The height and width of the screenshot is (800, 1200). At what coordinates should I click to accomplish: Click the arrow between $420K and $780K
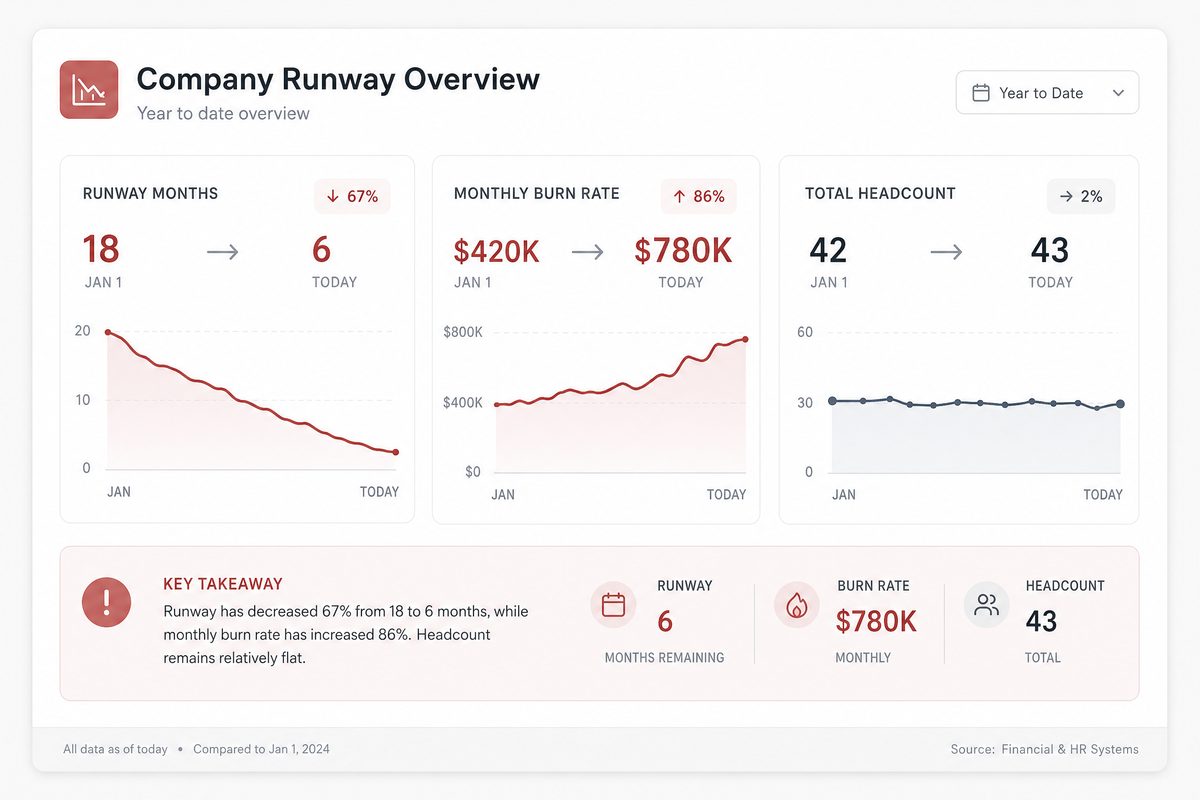coord(588,252)
